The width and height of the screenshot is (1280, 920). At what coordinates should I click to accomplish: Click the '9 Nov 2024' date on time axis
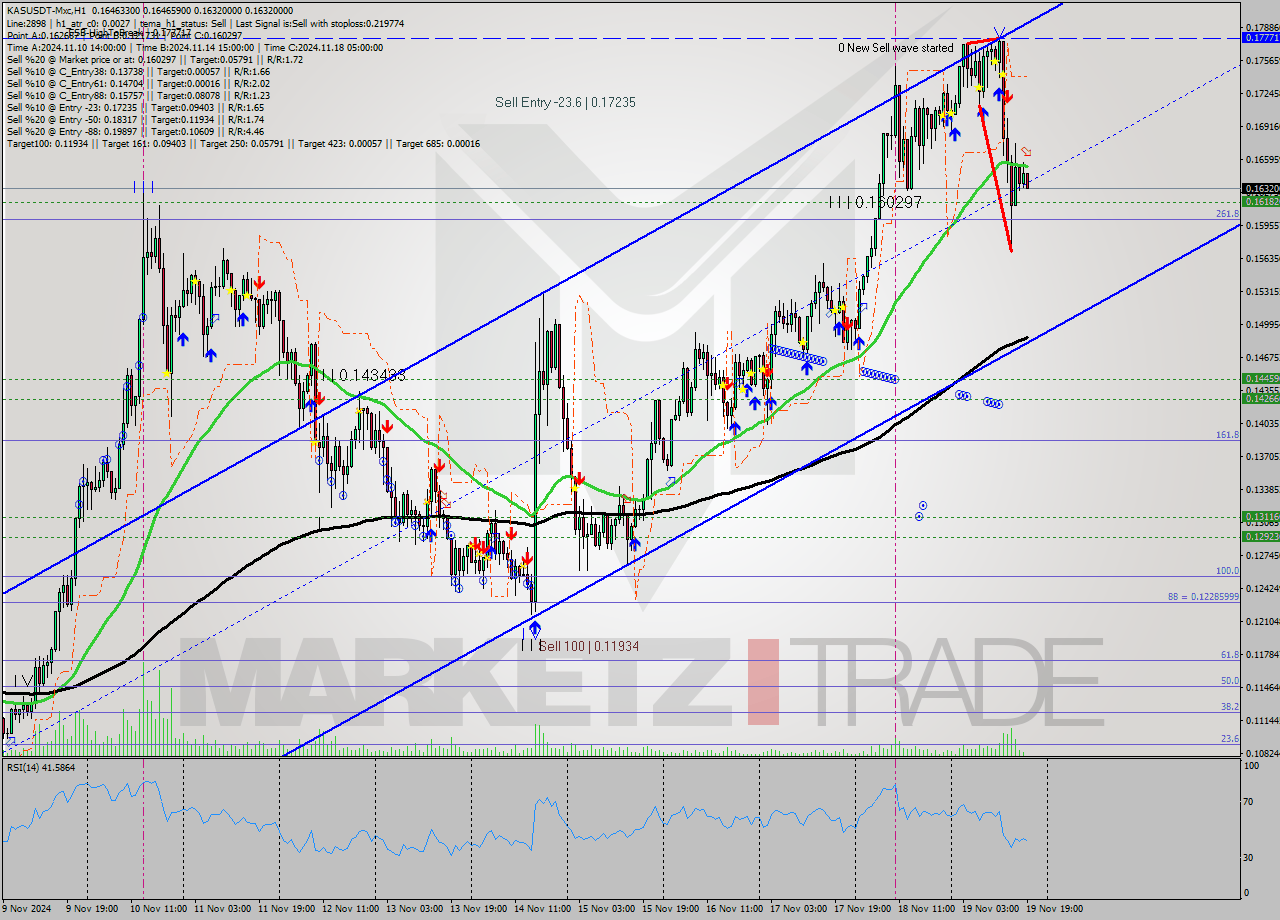click(x=26, y=909)
